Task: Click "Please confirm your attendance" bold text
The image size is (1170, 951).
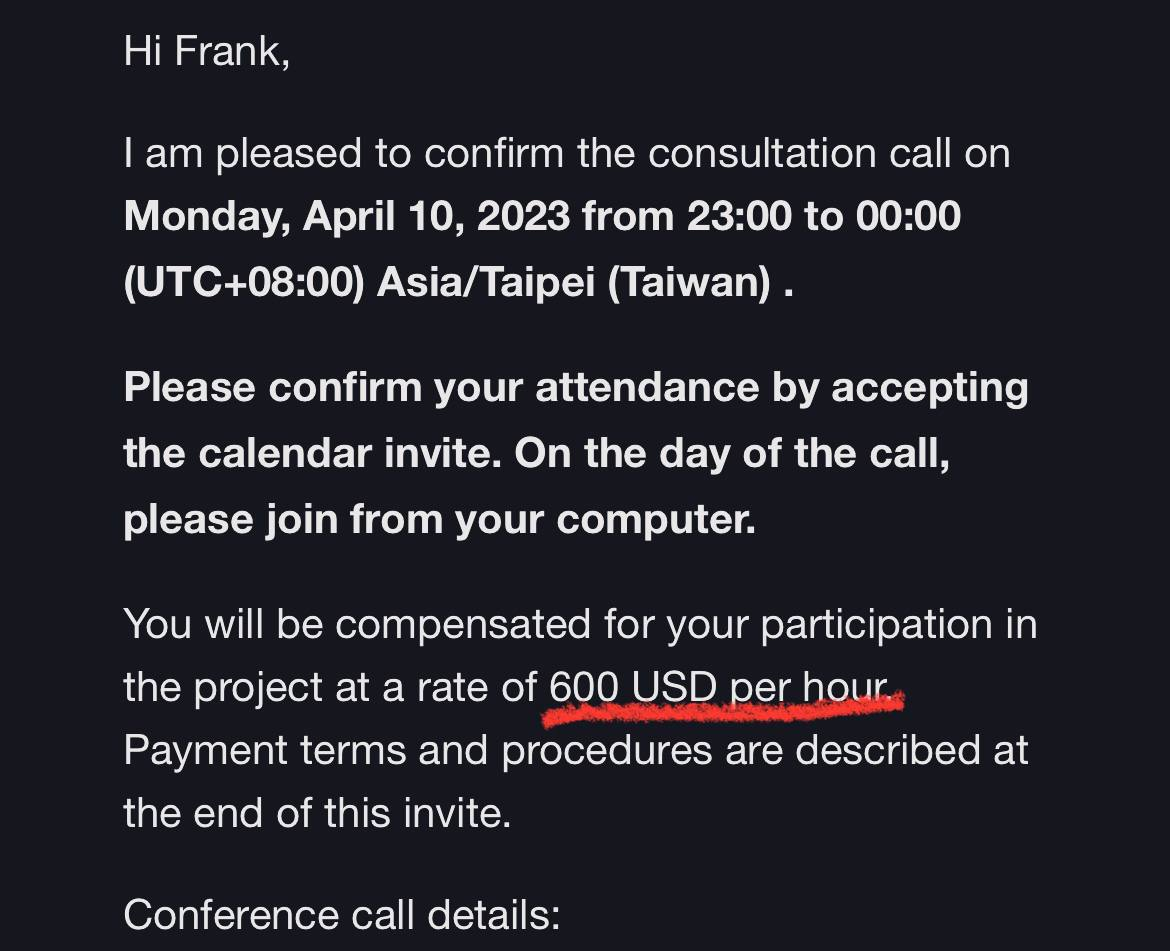Action: [x=442, y=389]
